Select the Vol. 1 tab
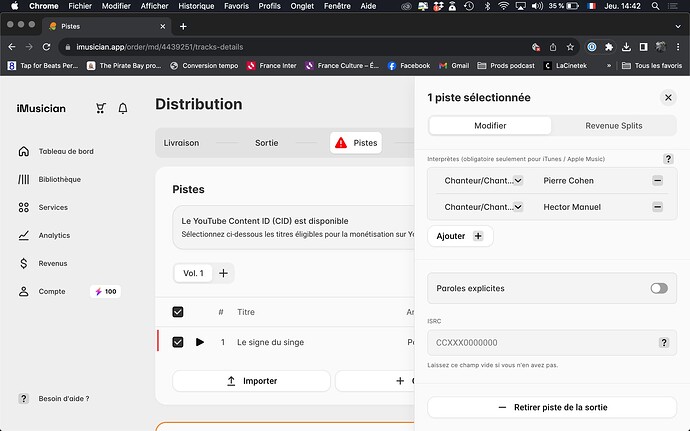Image resolution: width=690 pixels, height=431 pixels. [193, 273]
